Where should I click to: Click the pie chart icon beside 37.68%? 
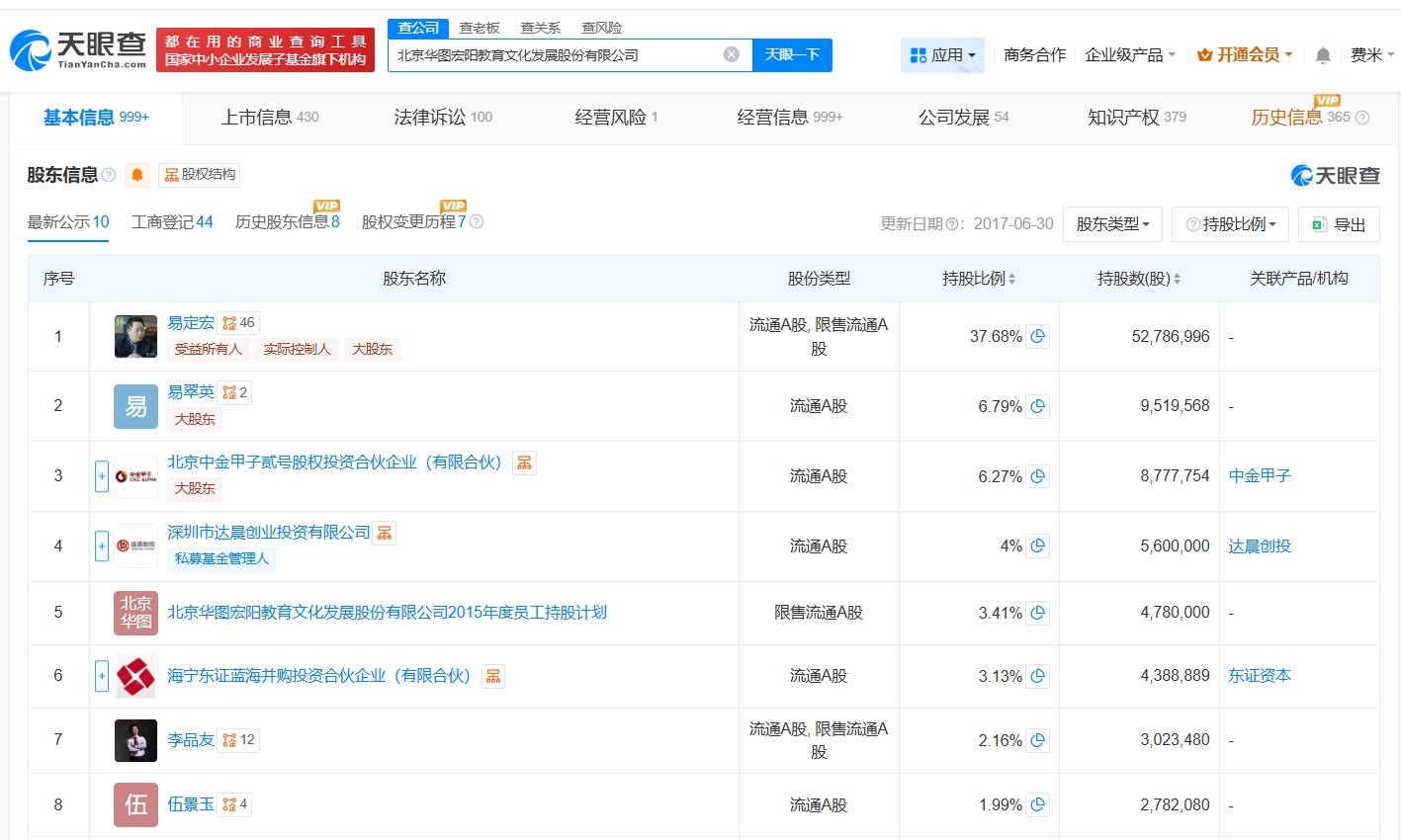click(1037, 336)
